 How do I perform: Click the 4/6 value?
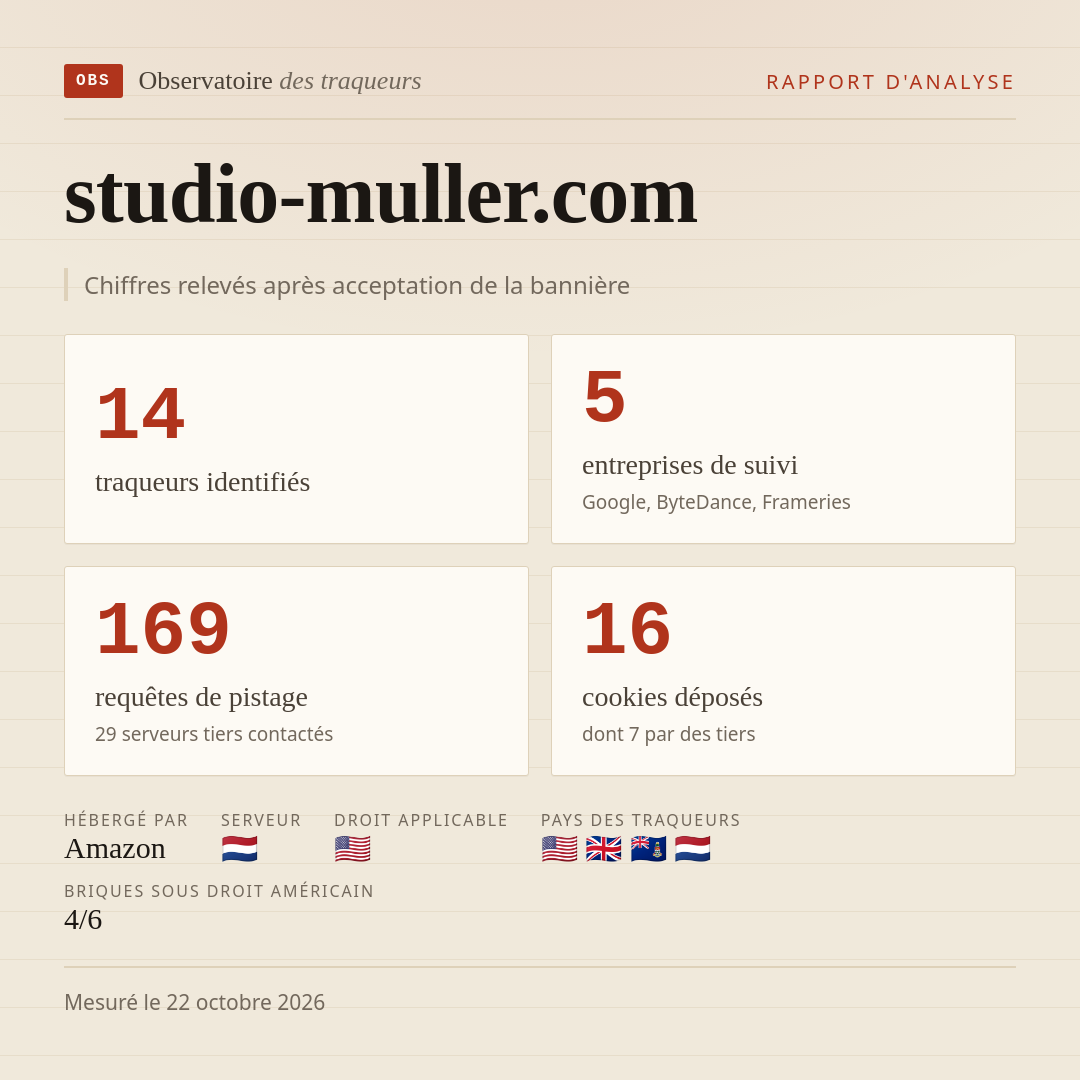click(83, 920)
